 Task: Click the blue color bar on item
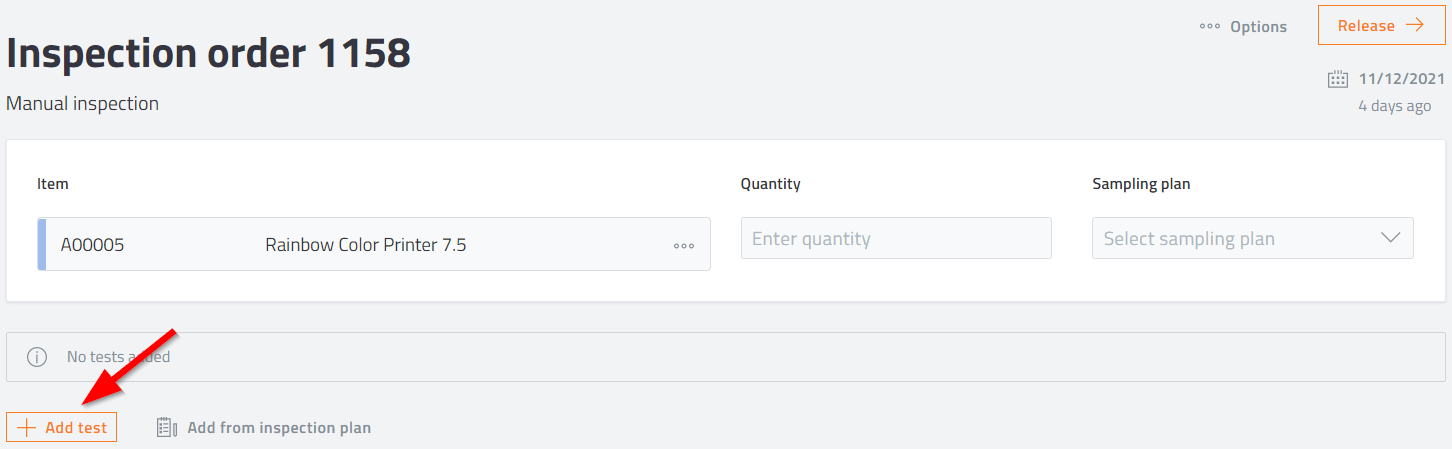point(41,244)
